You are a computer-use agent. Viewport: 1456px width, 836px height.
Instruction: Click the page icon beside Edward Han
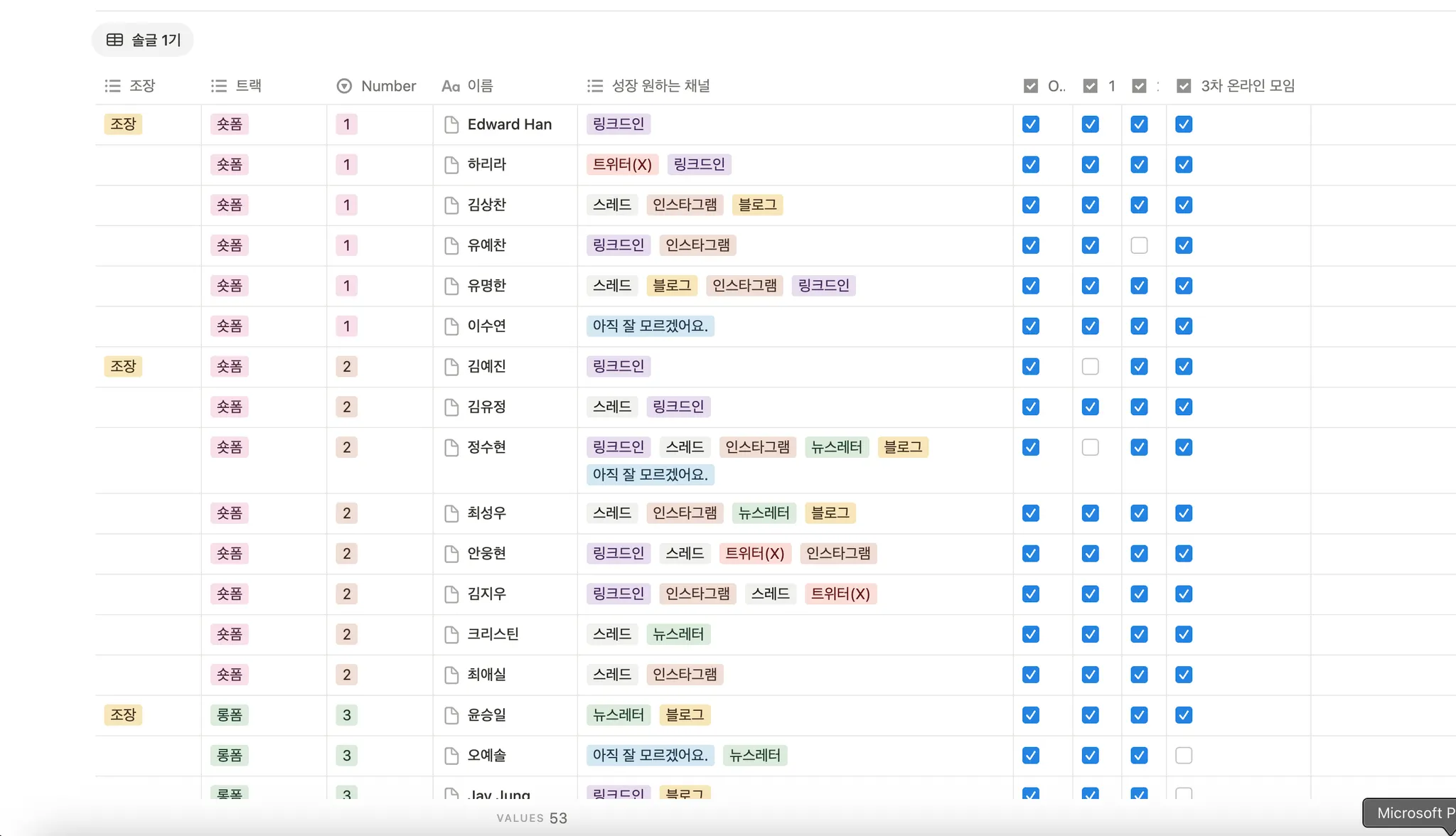coord(451,124)
